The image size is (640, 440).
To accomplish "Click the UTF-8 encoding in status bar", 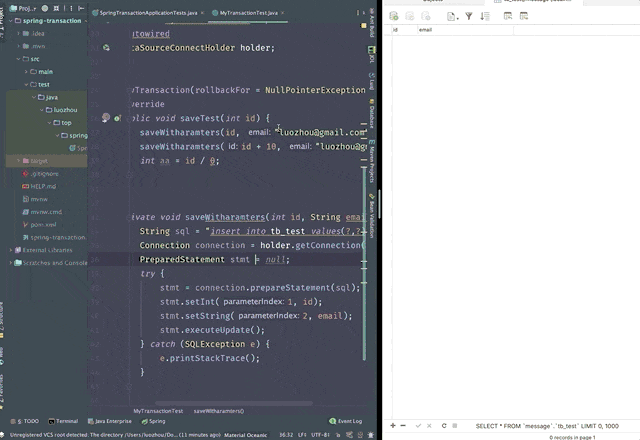I will point(320,435).
